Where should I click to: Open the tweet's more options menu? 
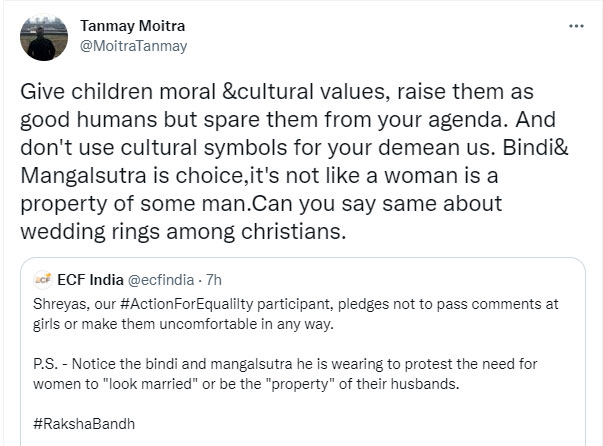(x=577, y=27)
